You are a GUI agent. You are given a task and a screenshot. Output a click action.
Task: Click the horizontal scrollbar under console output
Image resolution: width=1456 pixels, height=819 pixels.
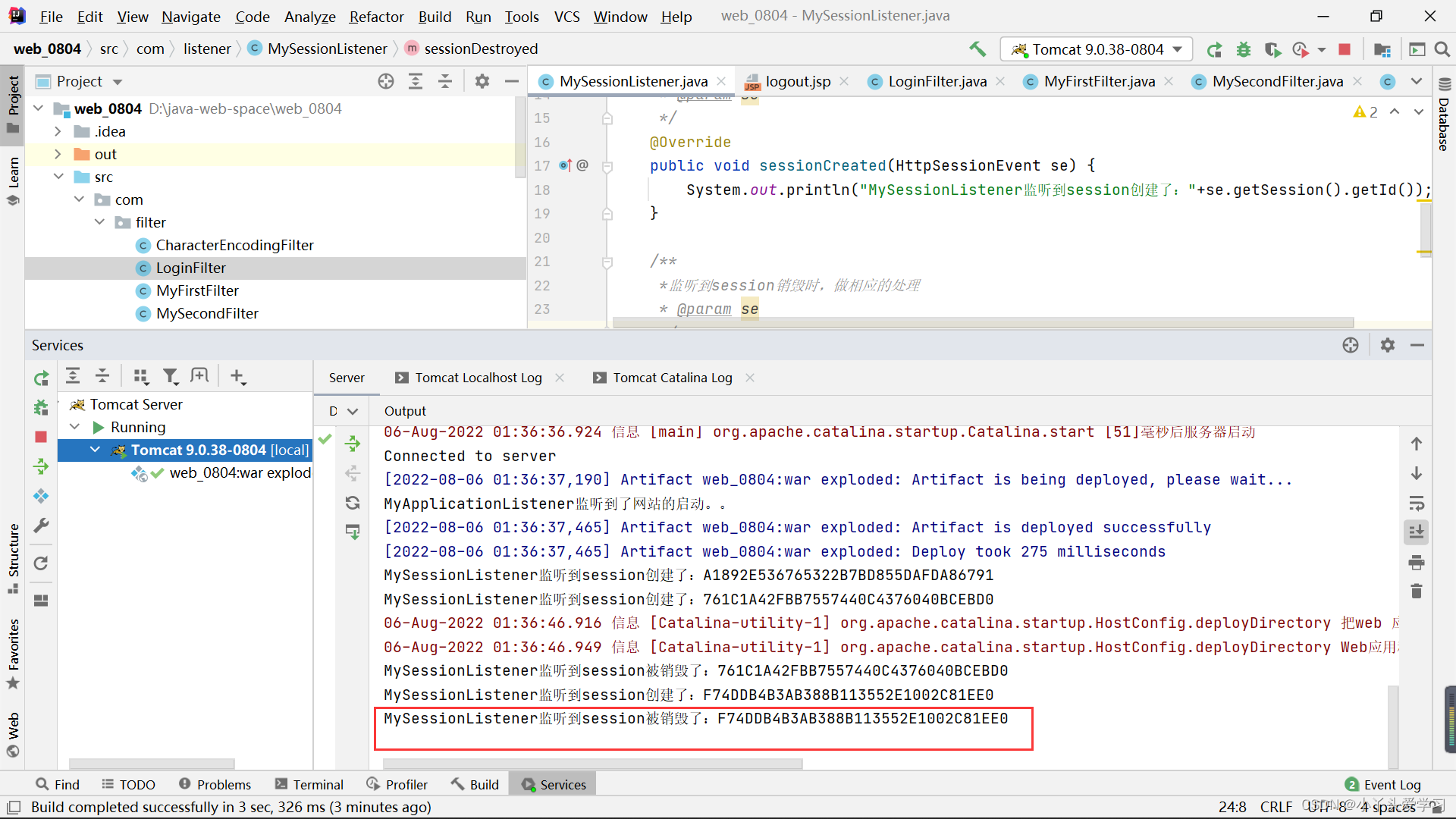coord(591,764)
